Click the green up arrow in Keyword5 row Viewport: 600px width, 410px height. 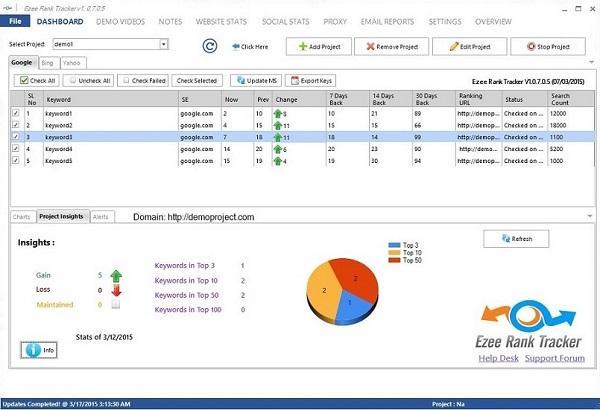pos(278,161)
